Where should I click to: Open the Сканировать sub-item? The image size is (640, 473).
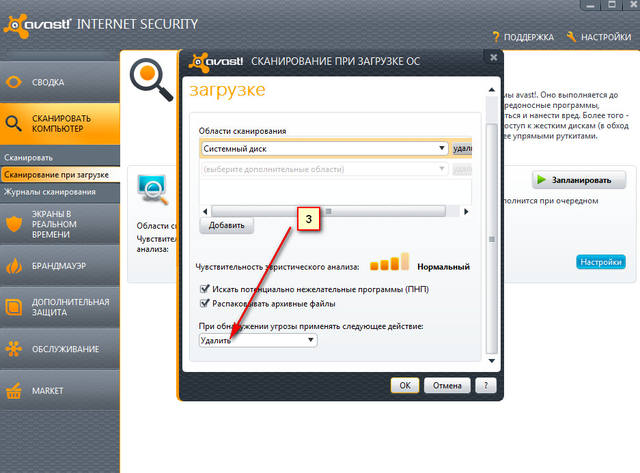pos(29,158)
